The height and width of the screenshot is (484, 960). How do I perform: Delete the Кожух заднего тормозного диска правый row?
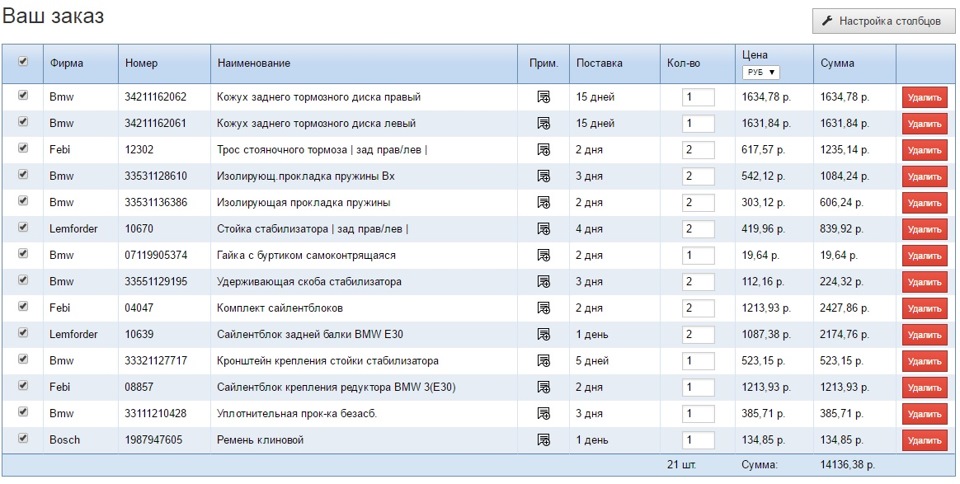(924, 97)
